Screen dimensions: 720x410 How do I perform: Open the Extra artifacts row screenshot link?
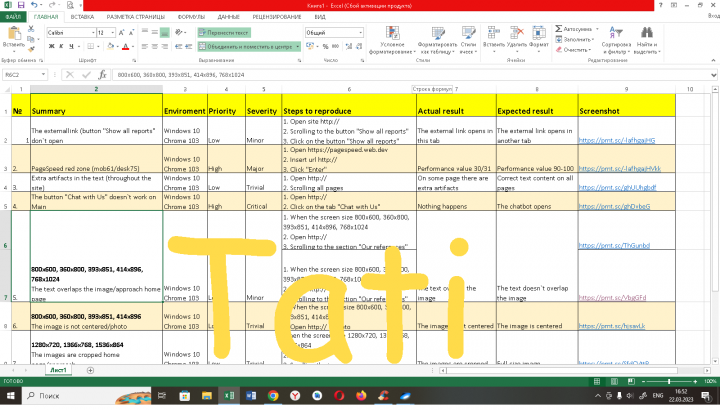[x=617, y=187]
